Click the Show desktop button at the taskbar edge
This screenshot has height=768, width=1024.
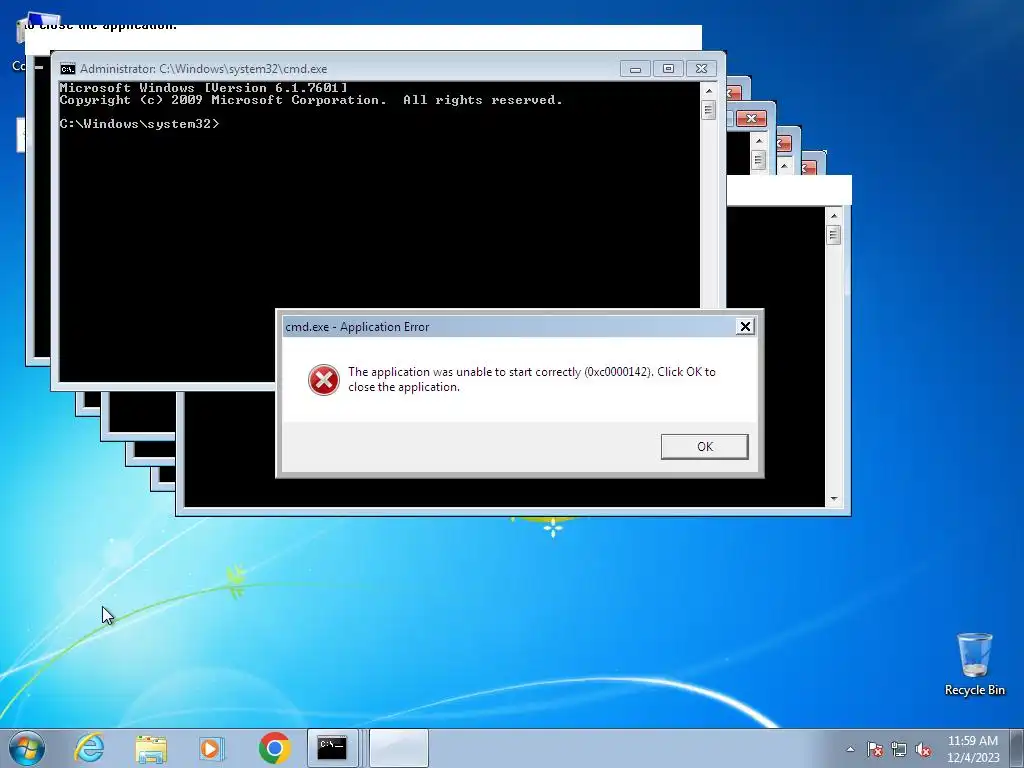click(1017, 748)
